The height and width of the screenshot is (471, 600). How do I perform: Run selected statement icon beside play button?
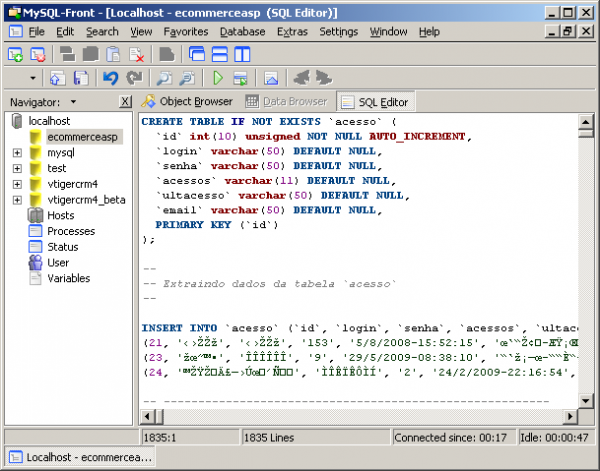(x=240, y=78)
